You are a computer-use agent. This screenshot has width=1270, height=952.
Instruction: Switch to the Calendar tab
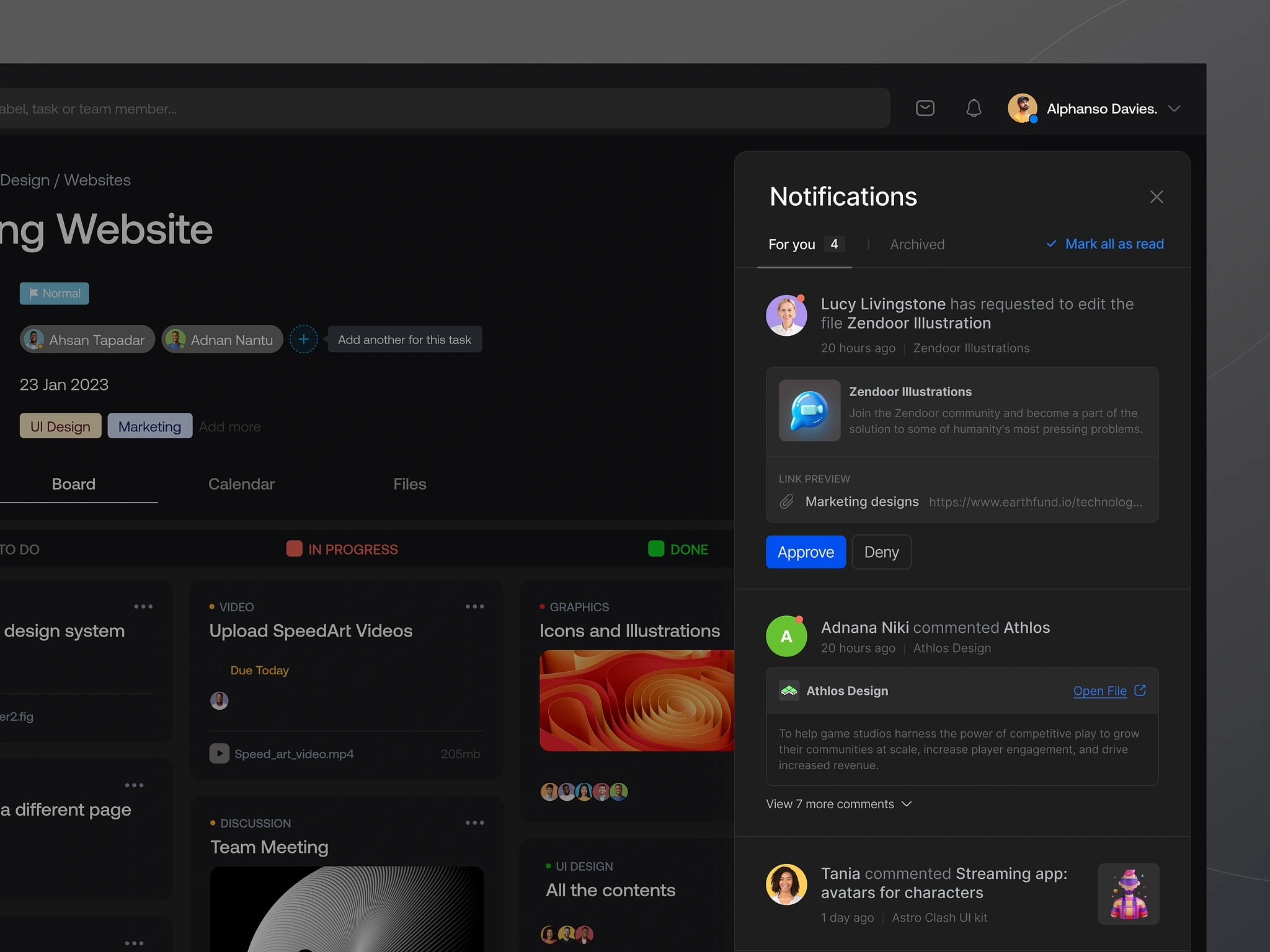(x=241, y=484)
